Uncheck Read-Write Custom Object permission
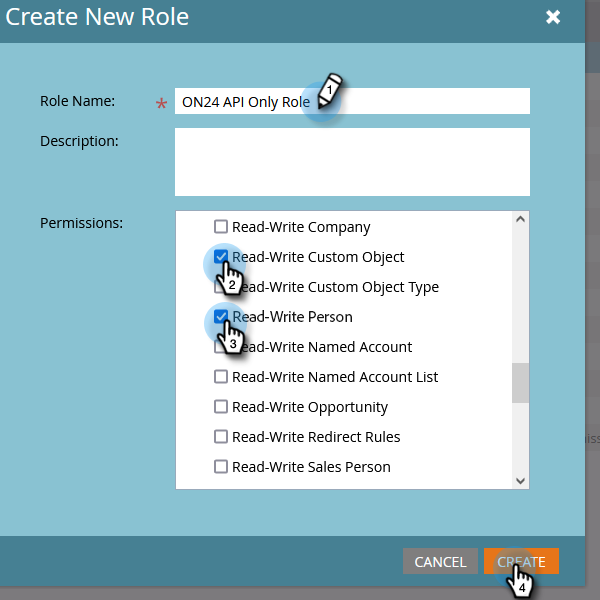This screenshot has height=600, width=600. (221, 256)
